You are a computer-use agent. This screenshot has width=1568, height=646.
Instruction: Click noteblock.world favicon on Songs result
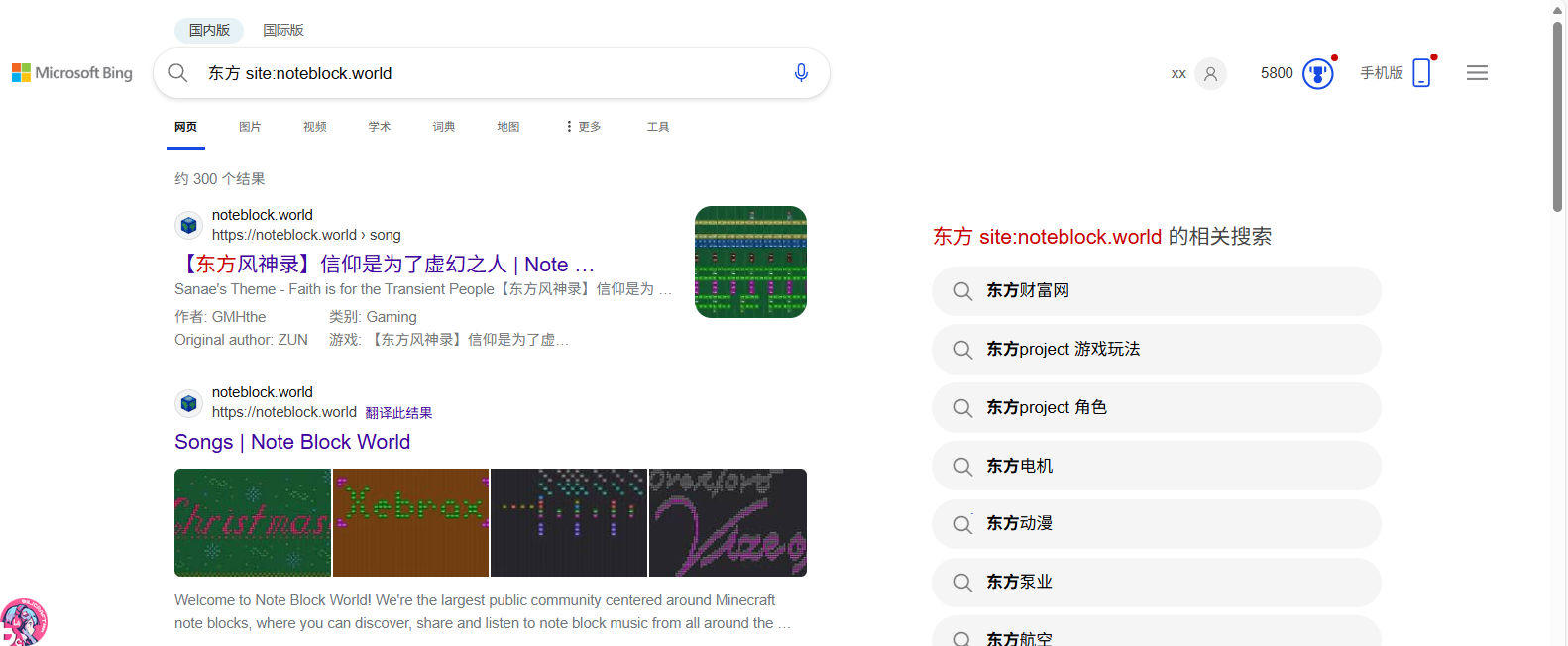click(188, 403)
